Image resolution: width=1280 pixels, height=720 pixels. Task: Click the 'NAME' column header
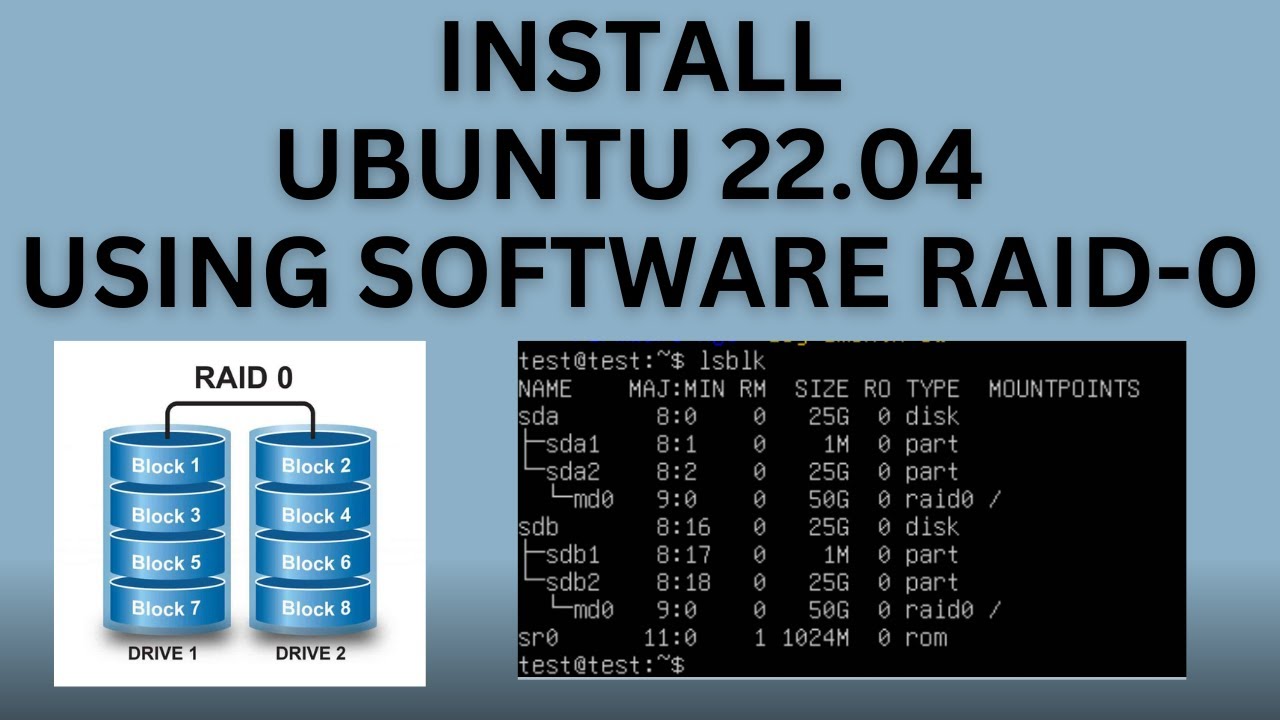[545, 389]
